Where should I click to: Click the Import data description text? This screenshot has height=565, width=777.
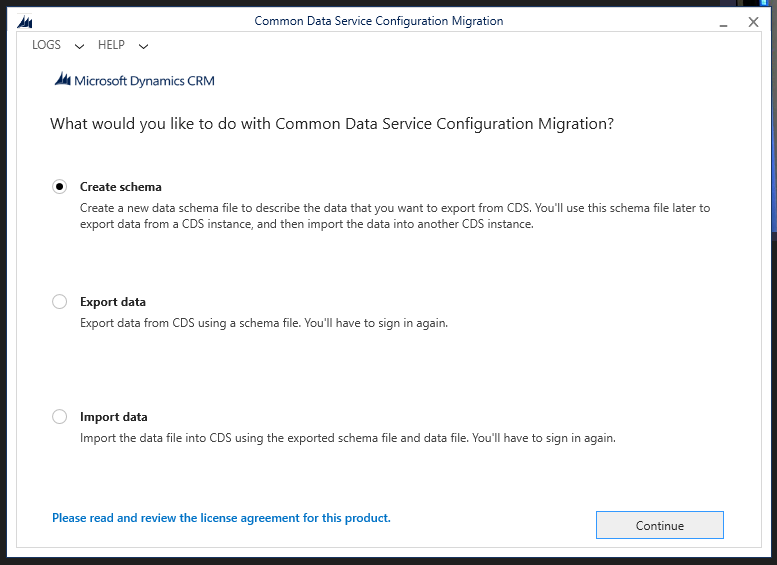348,438
